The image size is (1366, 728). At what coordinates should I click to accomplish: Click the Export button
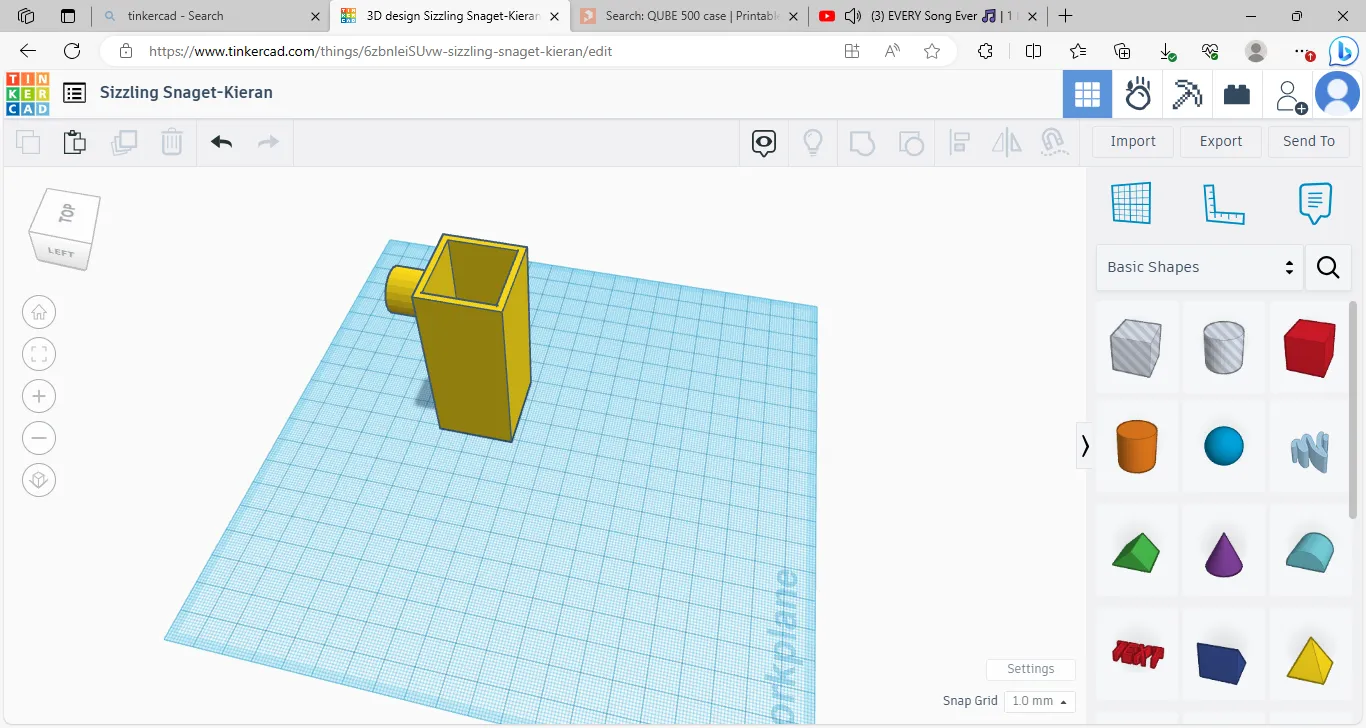coord(1220,141)
